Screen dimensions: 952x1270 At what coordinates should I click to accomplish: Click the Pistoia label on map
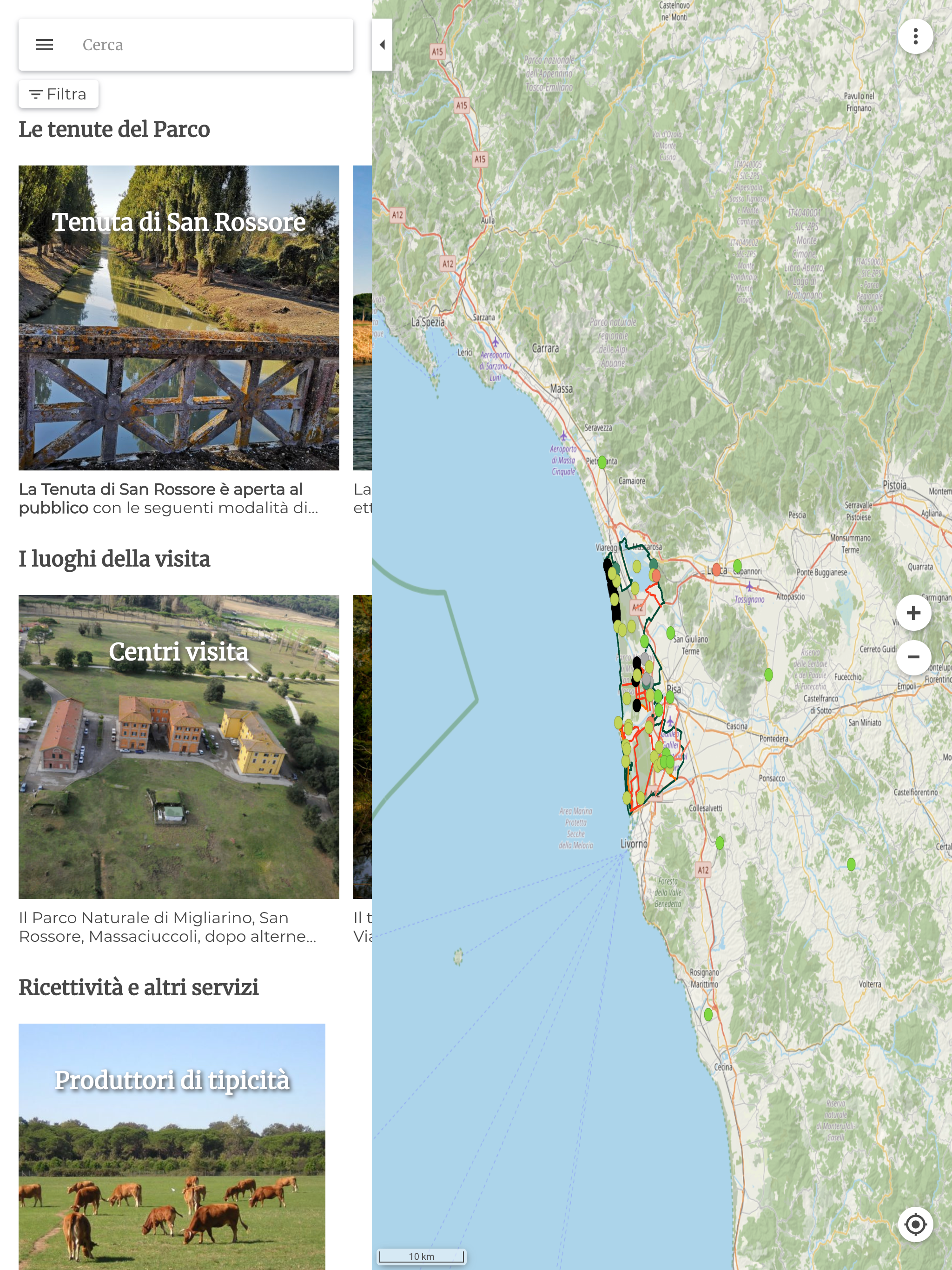894,485
